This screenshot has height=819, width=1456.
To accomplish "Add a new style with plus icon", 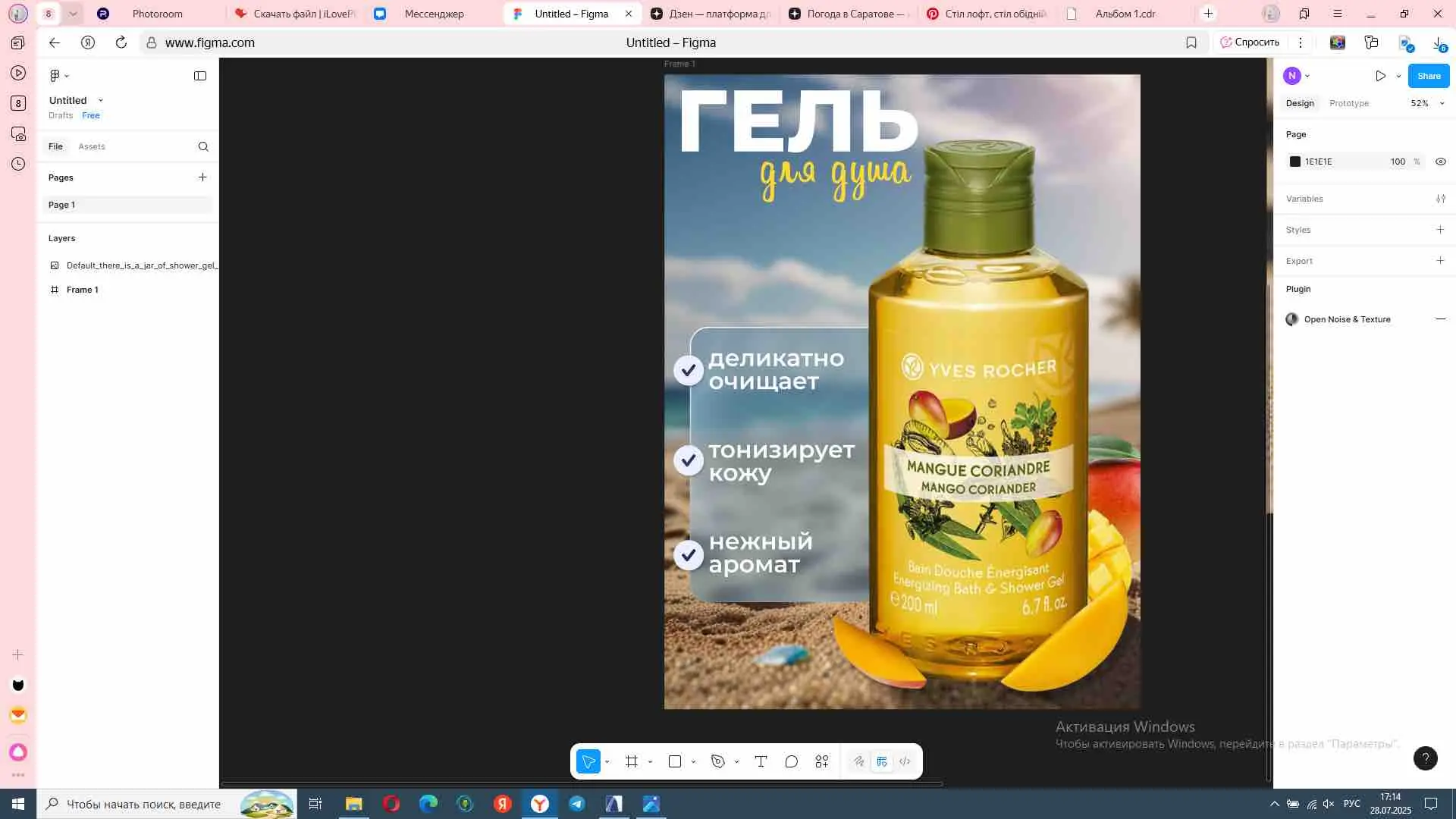I will point(1440,230).
